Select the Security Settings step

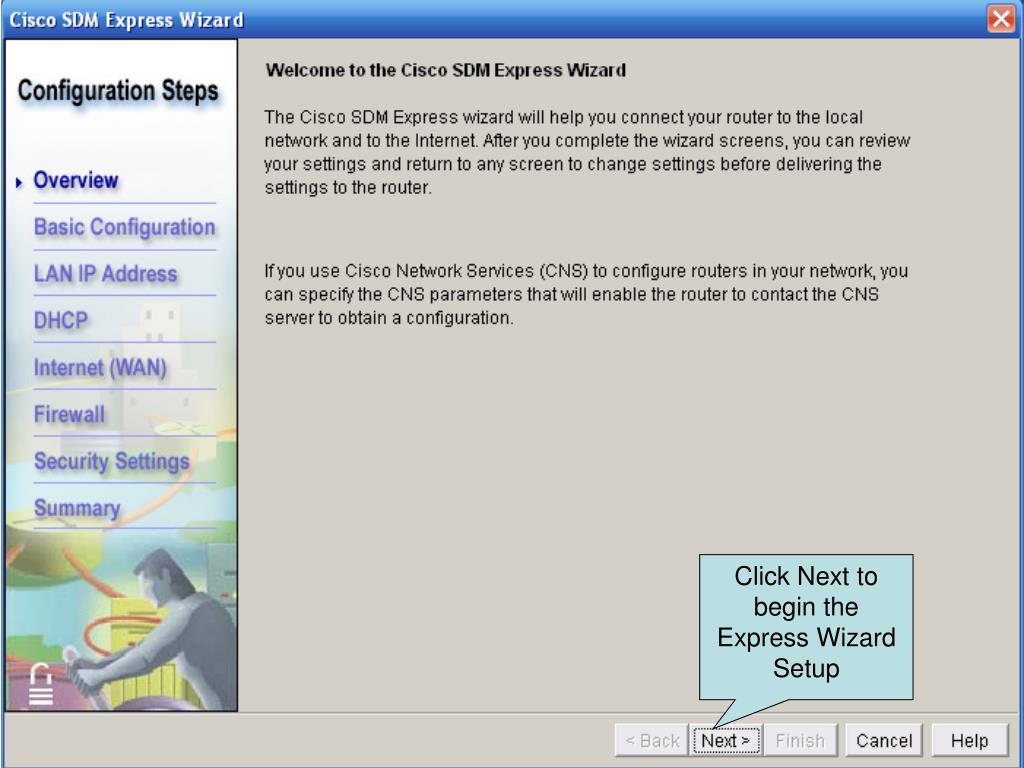coord(112,461)
